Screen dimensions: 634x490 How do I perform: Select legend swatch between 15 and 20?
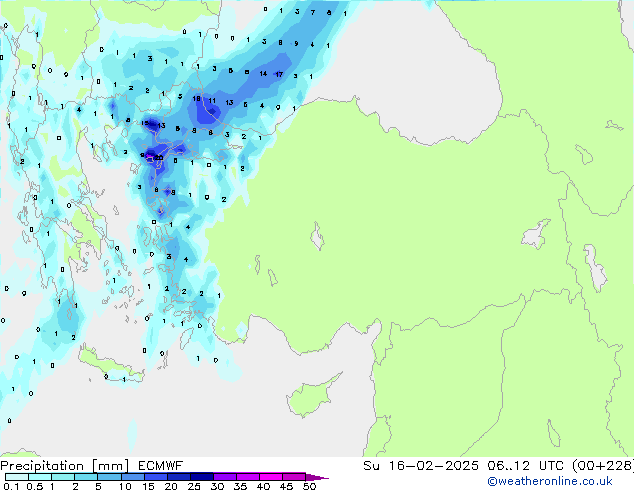155,477
